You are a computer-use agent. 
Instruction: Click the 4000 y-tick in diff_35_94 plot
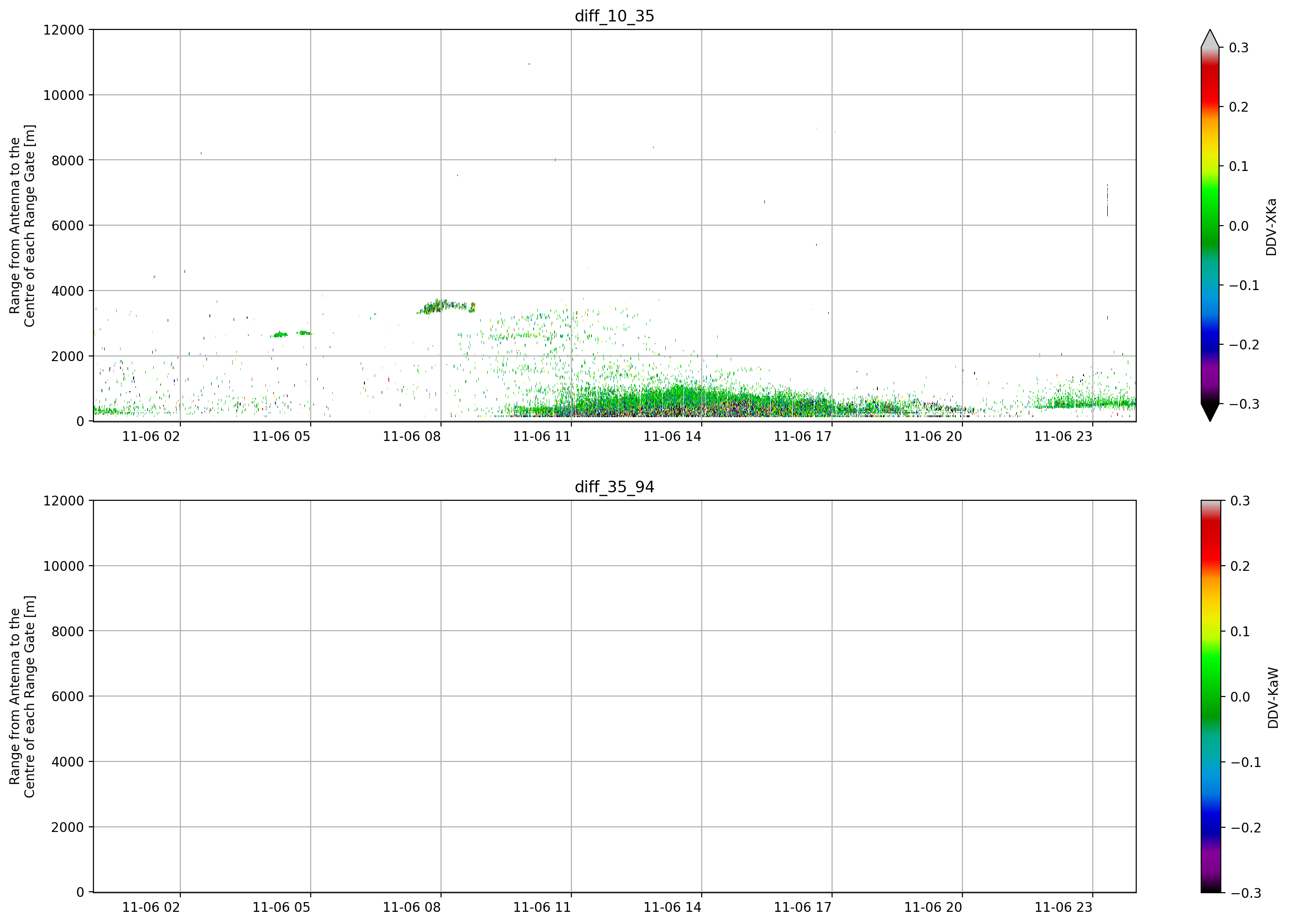(x=68, y=762)
